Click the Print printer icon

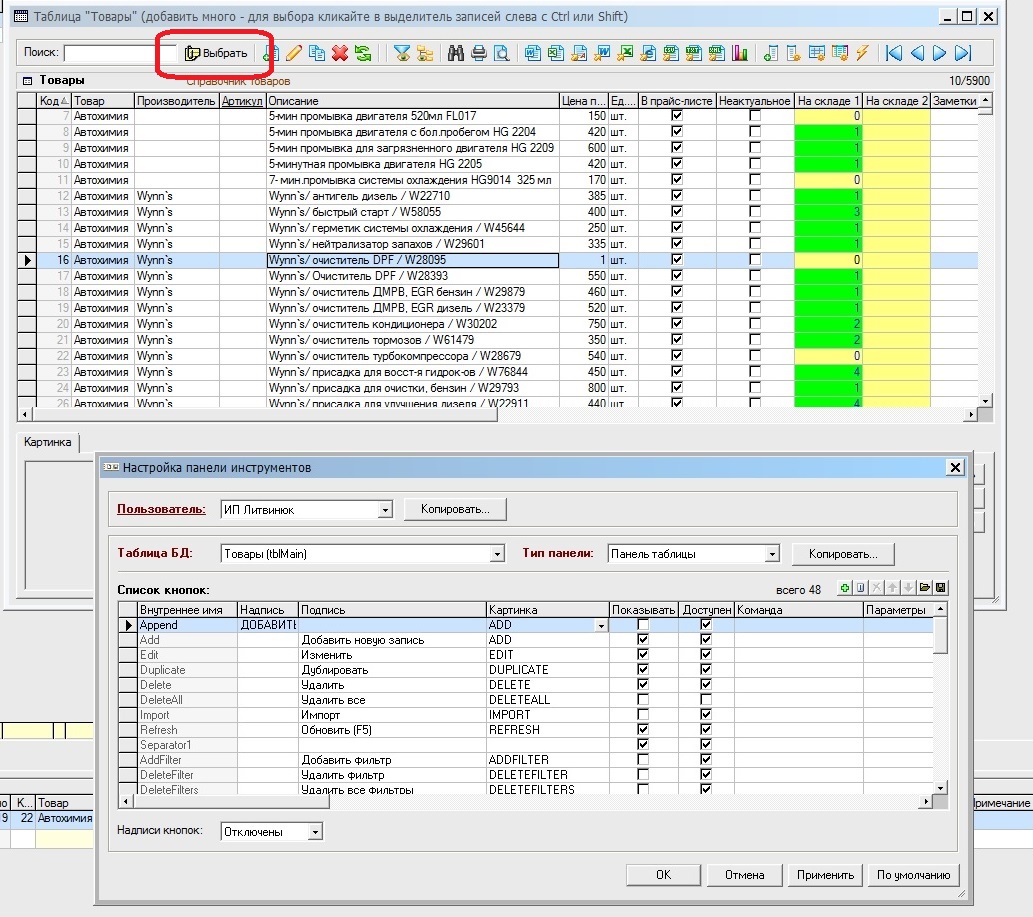[479, 53]
